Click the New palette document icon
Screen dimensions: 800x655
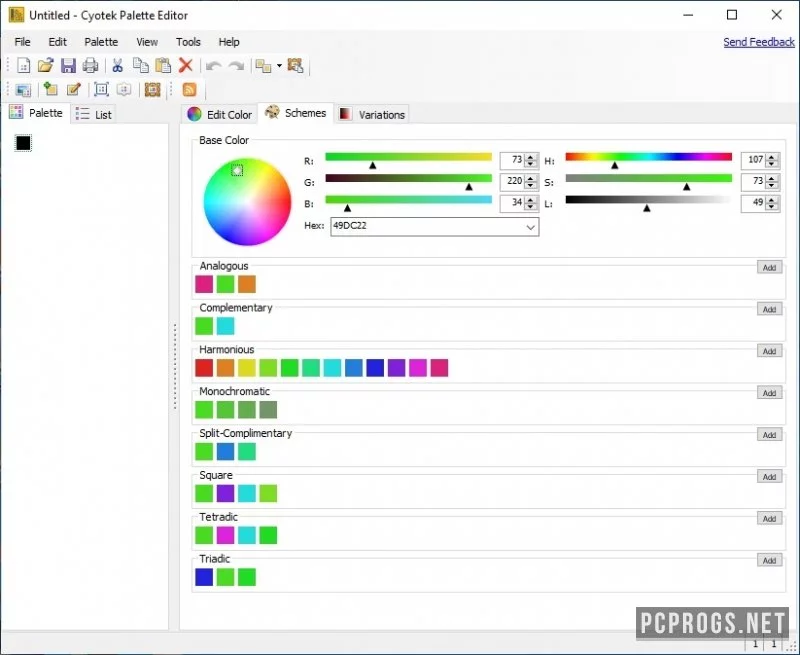pos(23,65)
